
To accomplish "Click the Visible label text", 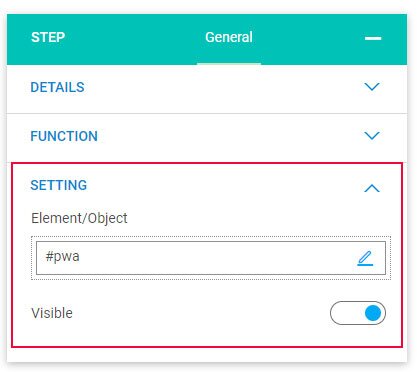I will point(52,313).
